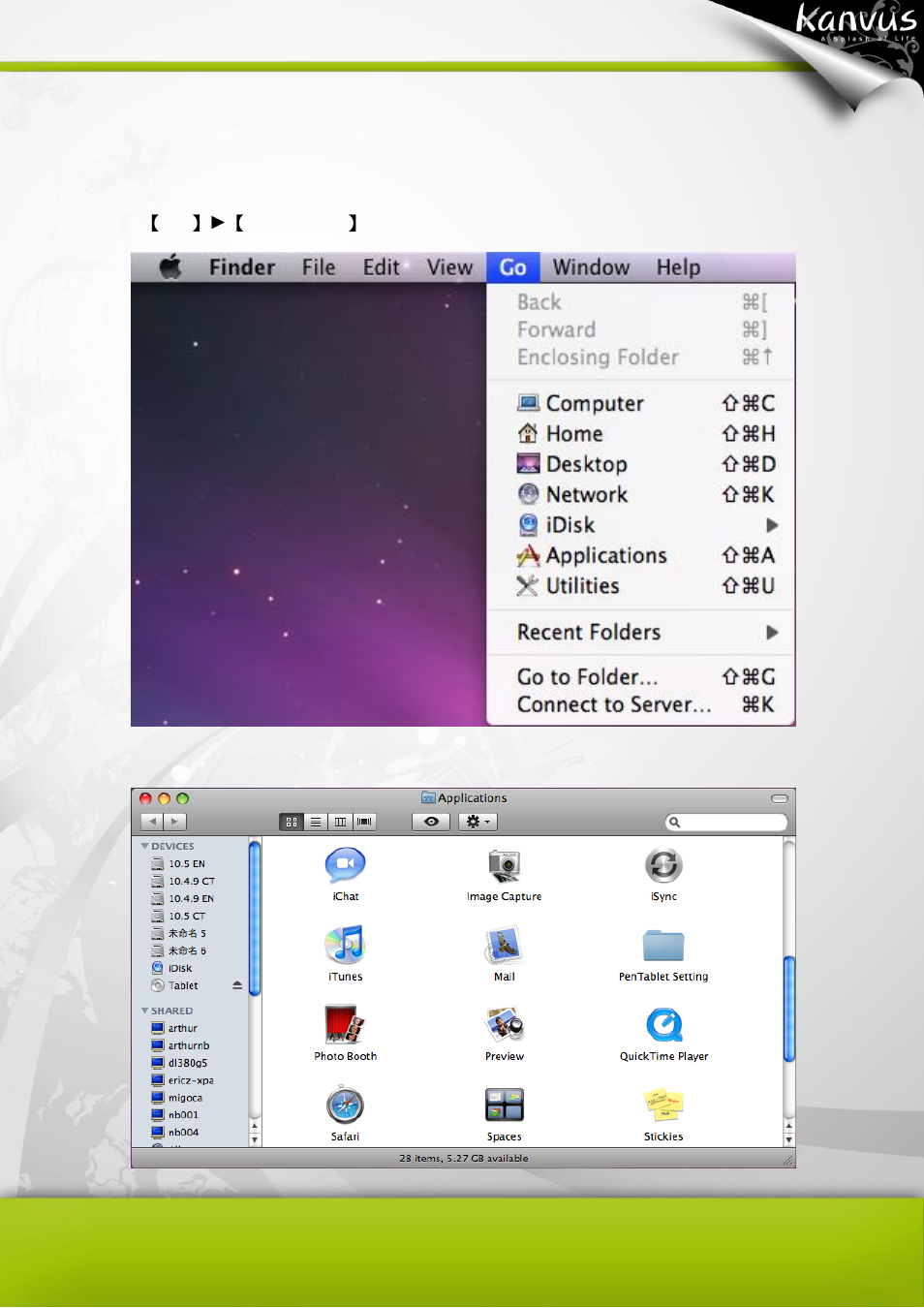Choose Desktop from the Go menu

[x=641, y=464]
